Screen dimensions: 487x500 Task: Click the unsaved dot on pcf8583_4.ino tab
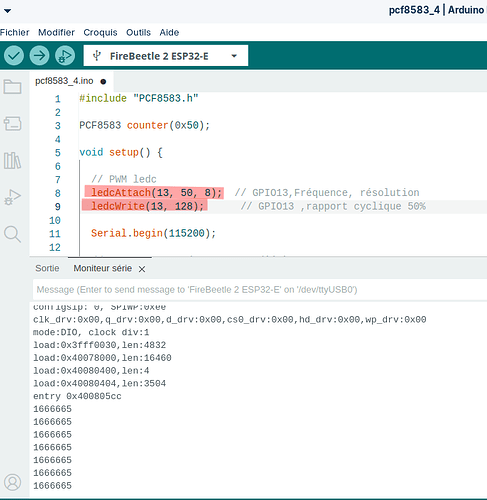click(103, 82)
